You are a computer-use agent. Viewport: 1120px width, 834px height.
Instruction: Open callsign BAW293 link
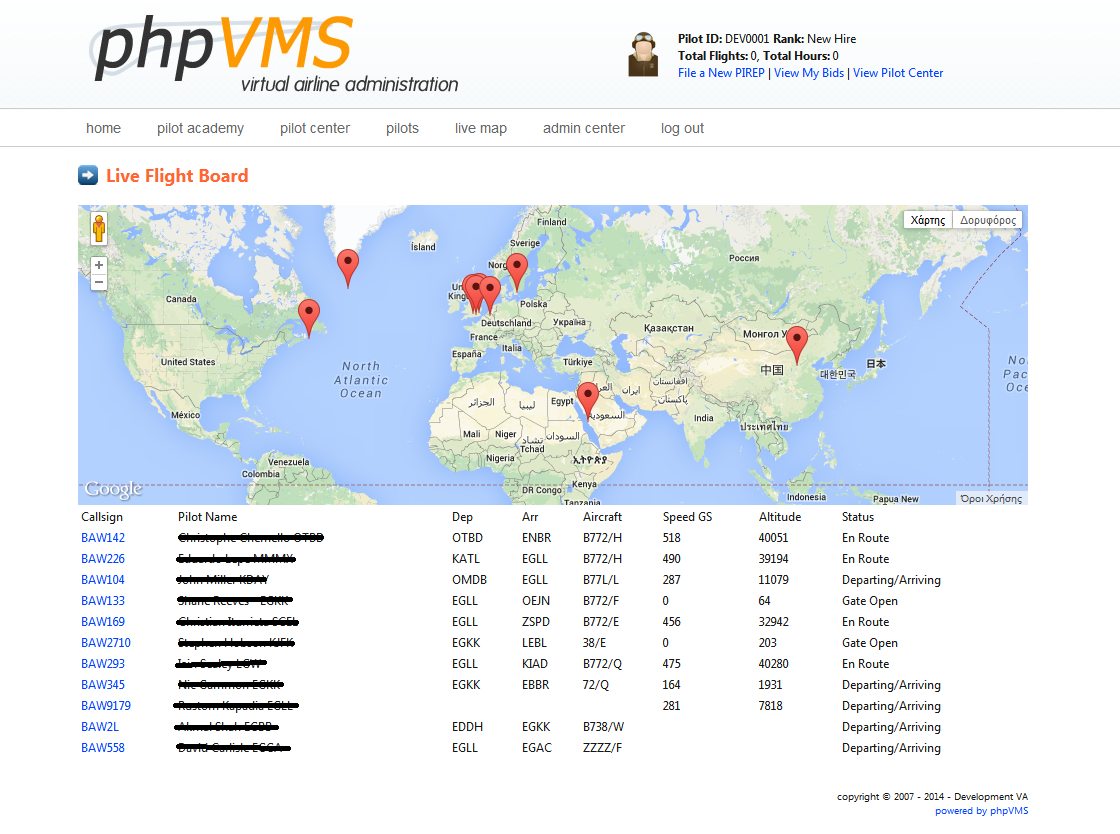[x=103, y=663]
